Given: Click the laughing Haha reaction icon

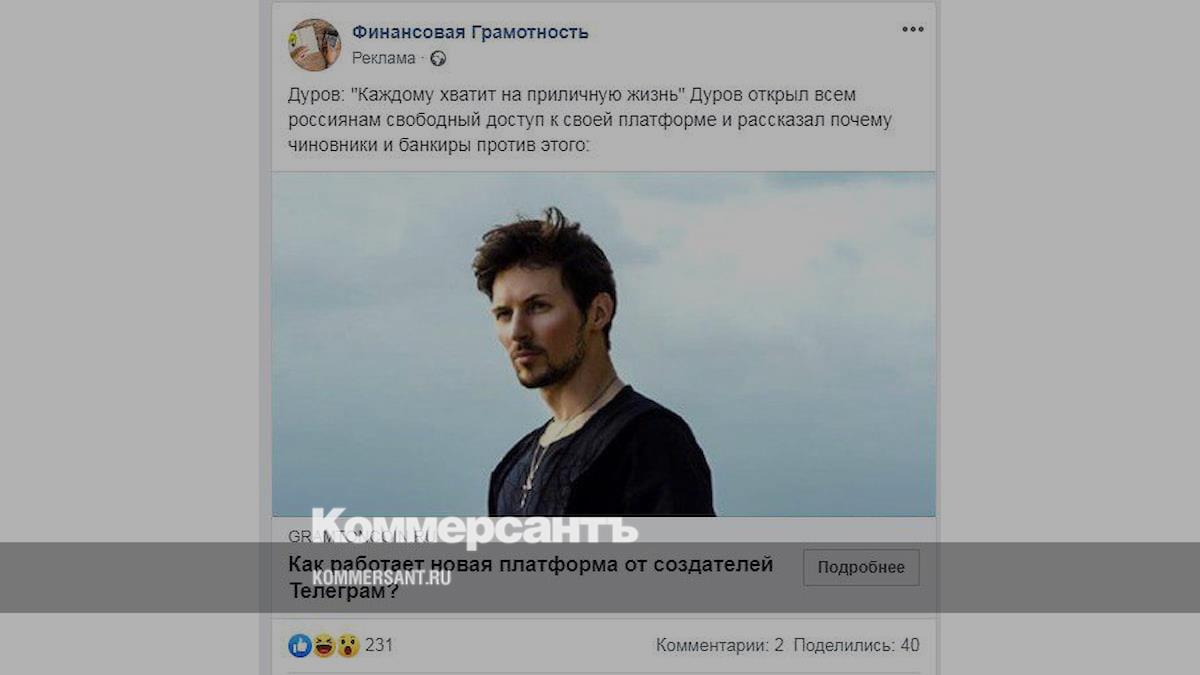Looking at the screenshot, I should tap(324, 645).
